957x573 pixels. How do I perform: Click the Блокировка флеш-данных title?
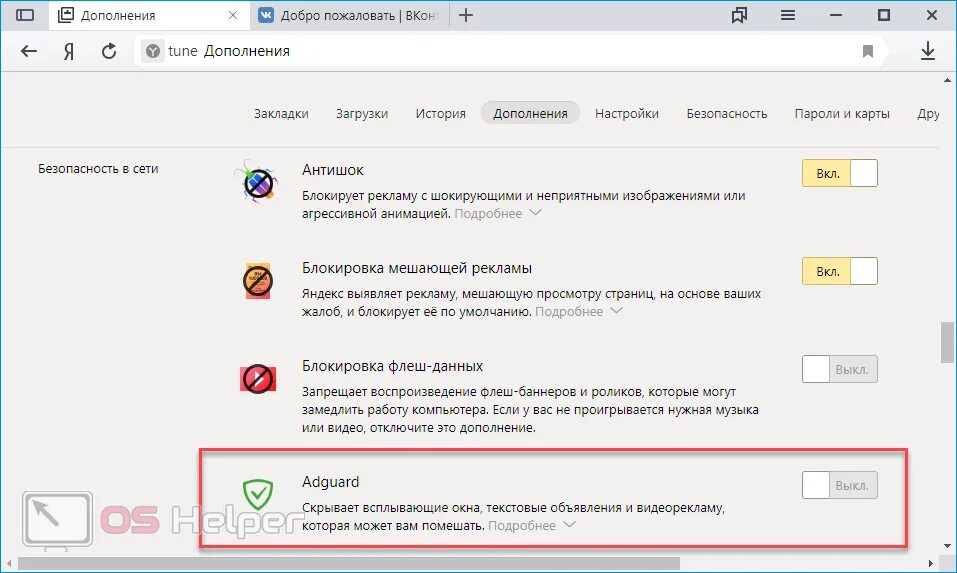click(x=392, y=366)
